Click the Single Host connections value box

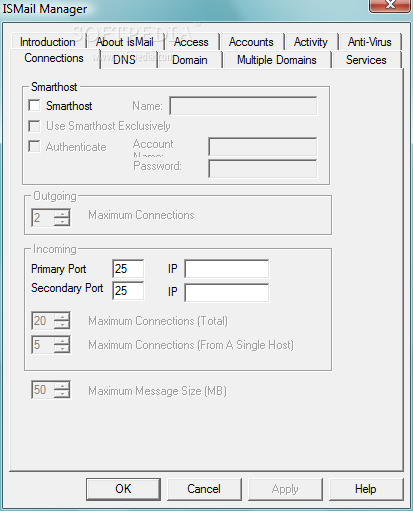tap(43, 345)
